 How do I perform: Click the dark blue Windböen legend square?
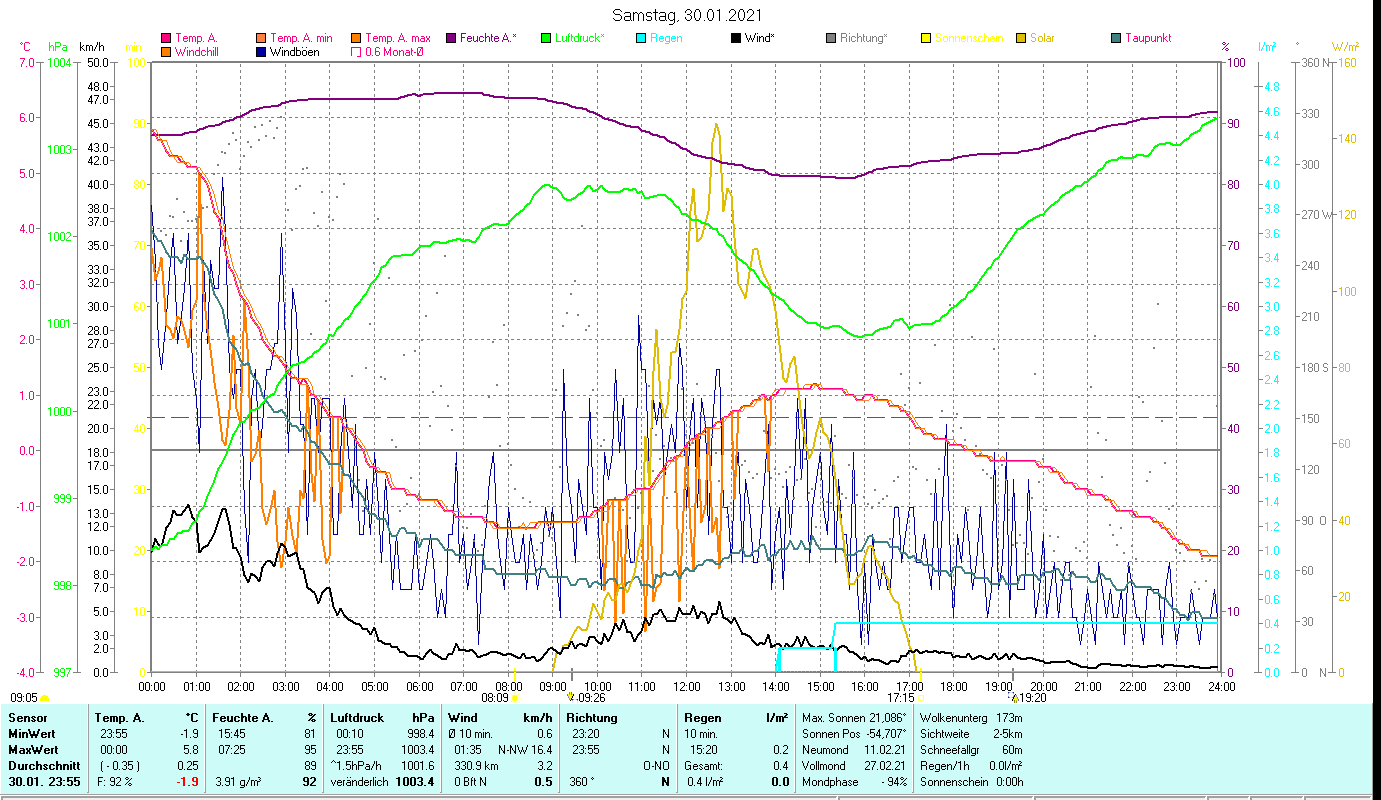(x=261, y=52)
